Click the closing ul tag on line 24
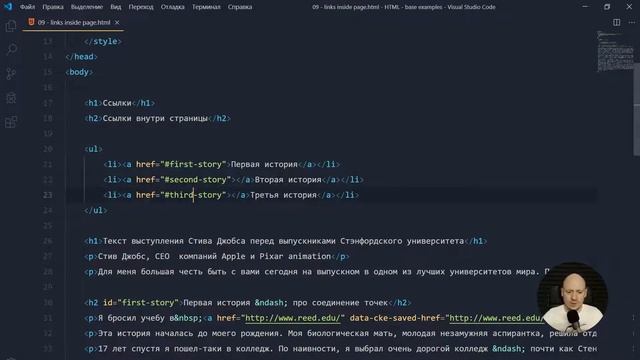Screen dimensions: 640x360 (x=96, y=211)
